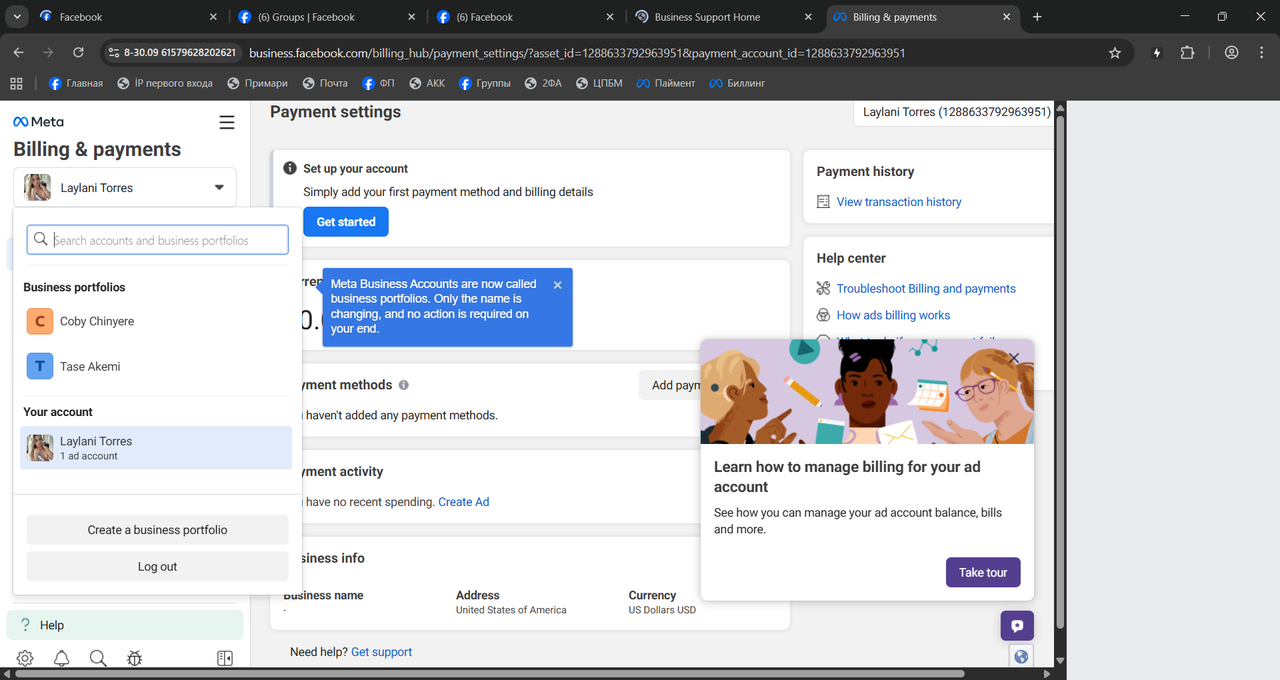
Task: Collapse the Laylani Torres account dropdown
Action: (x=219, y=188)
